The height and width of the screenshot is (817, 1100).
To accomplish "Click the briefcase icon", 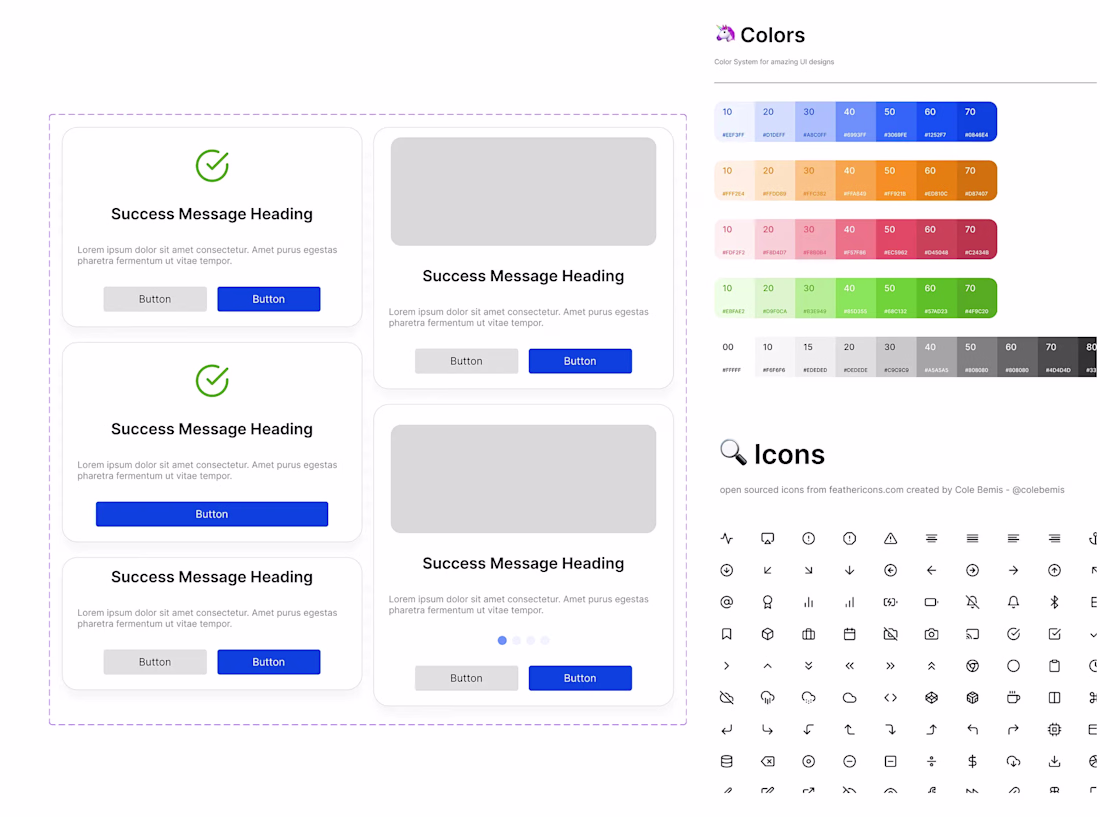I will coord(808,634).
